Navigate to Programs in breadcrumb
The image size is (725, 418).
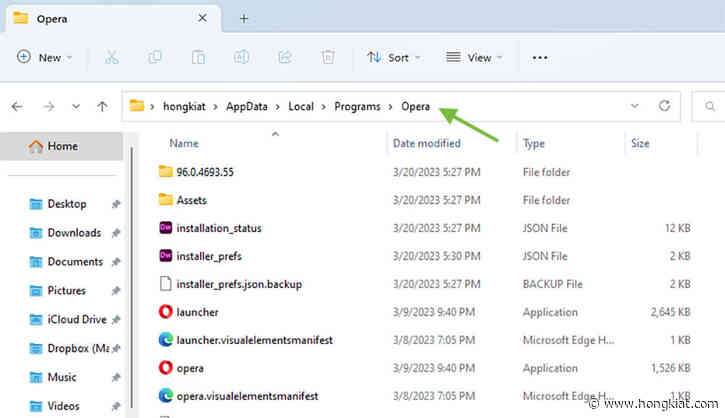357,106
